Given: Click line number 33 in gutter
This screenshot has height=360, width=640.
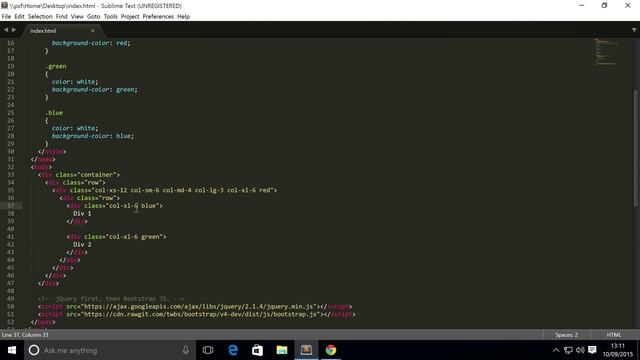Looking at the screenshot, I should coord(11,175).
